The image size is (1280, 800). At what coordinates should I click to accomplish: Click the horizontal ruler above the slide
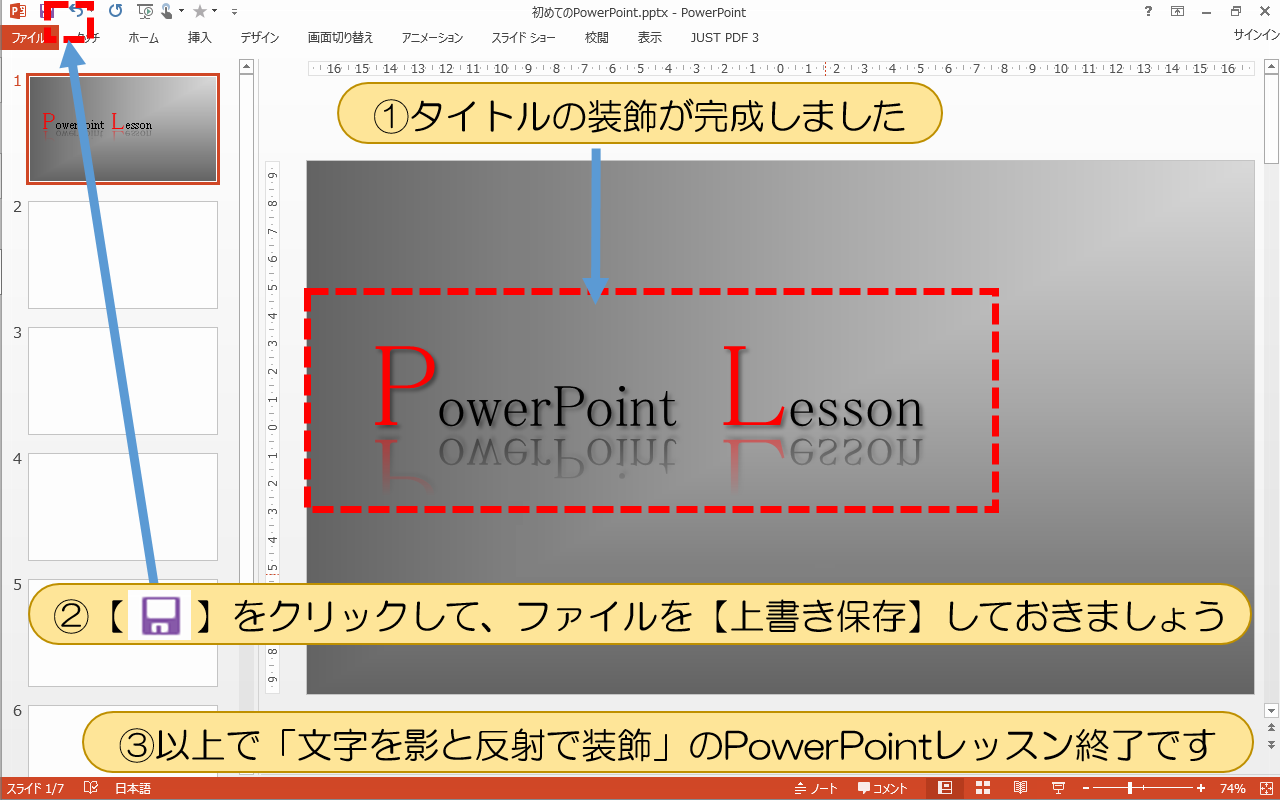coord(781,68)
